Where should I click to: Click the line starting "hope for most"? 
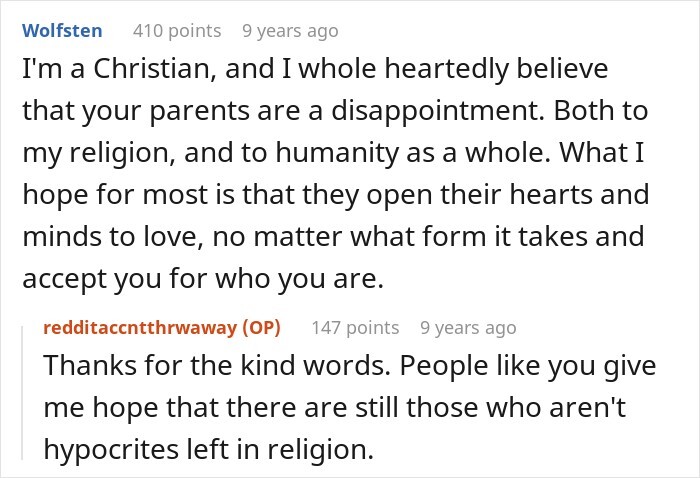click(x=336, y=195)
